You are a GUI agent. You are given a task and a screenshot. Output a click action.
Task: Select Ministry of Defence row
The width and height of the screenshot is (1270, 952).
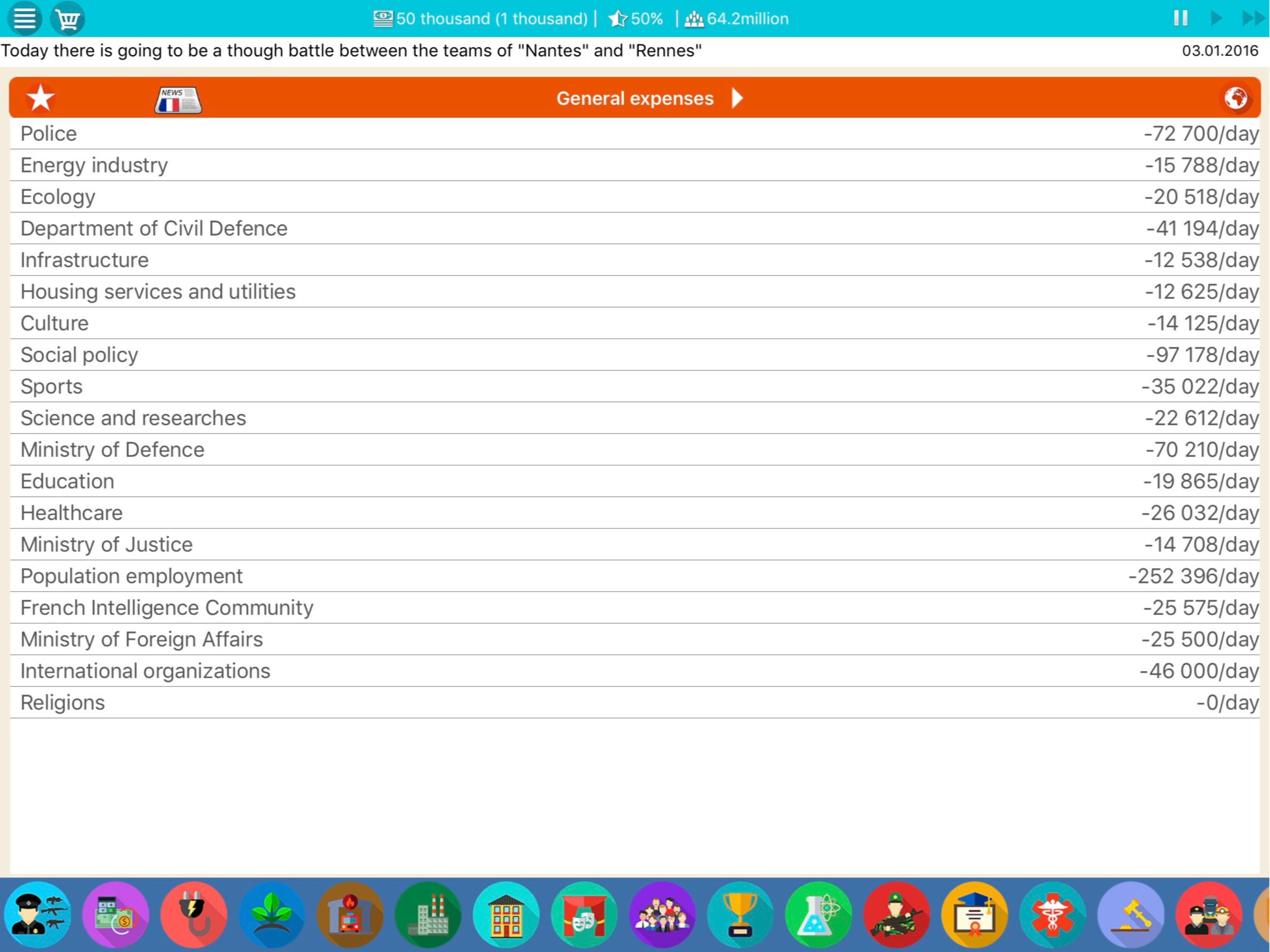tap(635, 450)
